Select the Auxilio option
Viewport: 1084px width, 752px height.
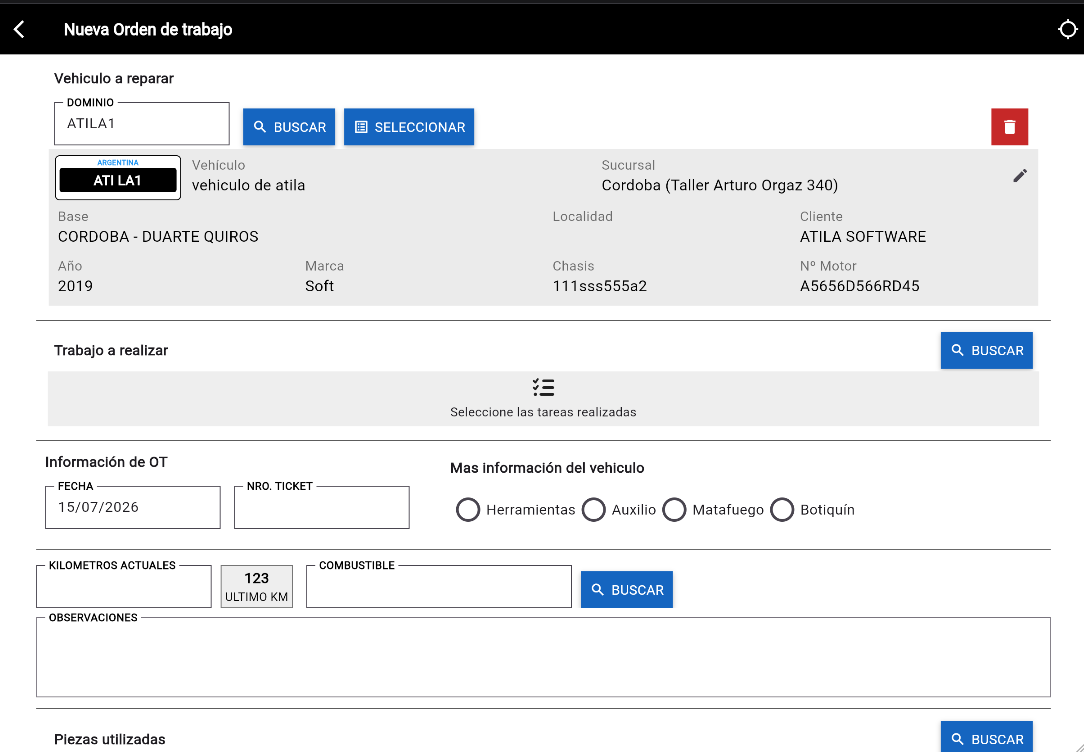pos(593,509)
